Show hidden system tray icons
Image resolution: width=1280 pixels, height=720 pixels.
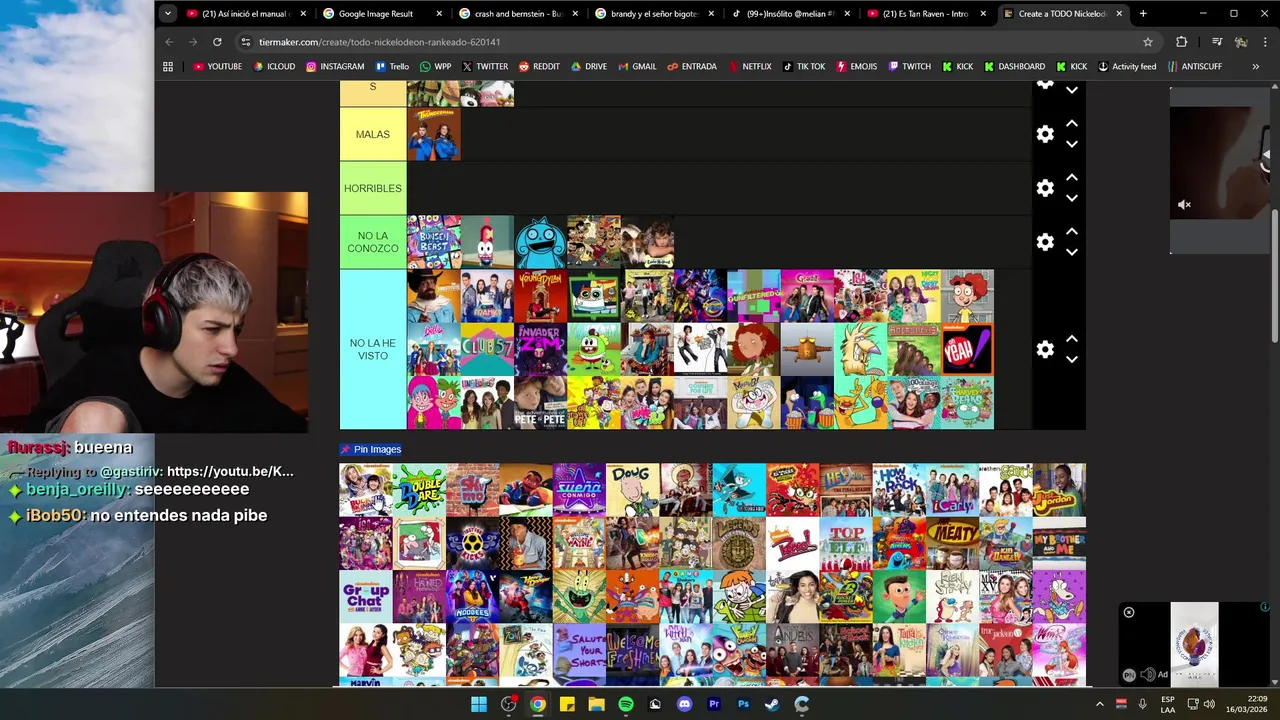click(1100, 704)
